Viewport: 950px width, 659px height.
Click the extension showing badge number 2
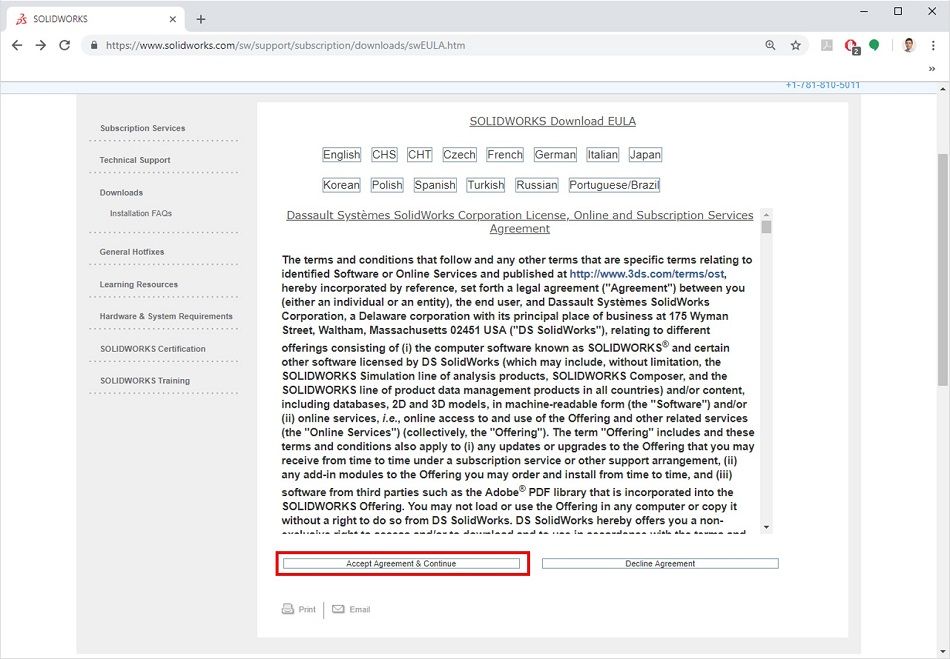pyautogui.click(x=851, y=45)
